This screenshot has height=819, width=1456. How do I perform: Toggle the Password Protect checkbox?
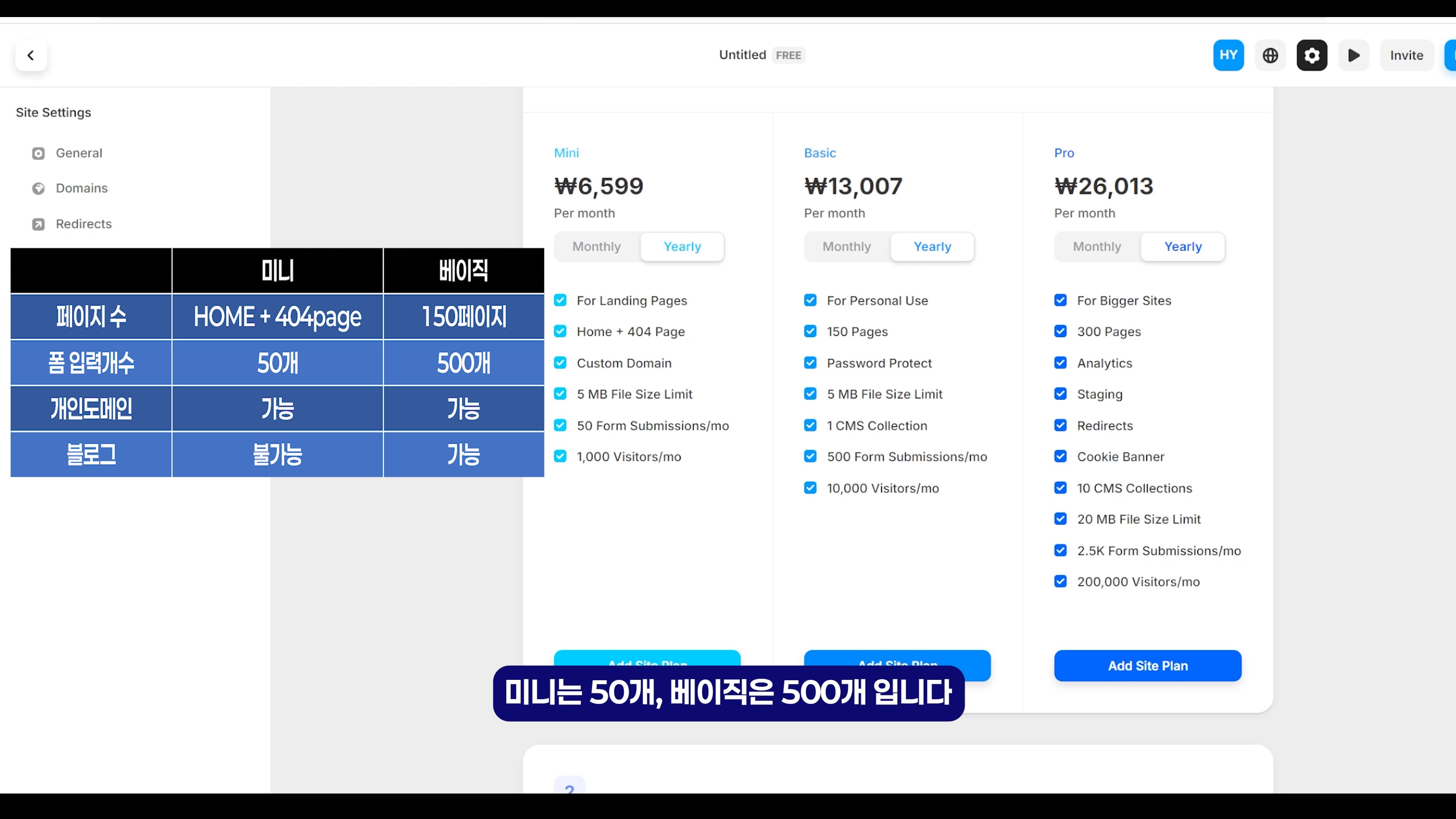click(x=810, y=363)
